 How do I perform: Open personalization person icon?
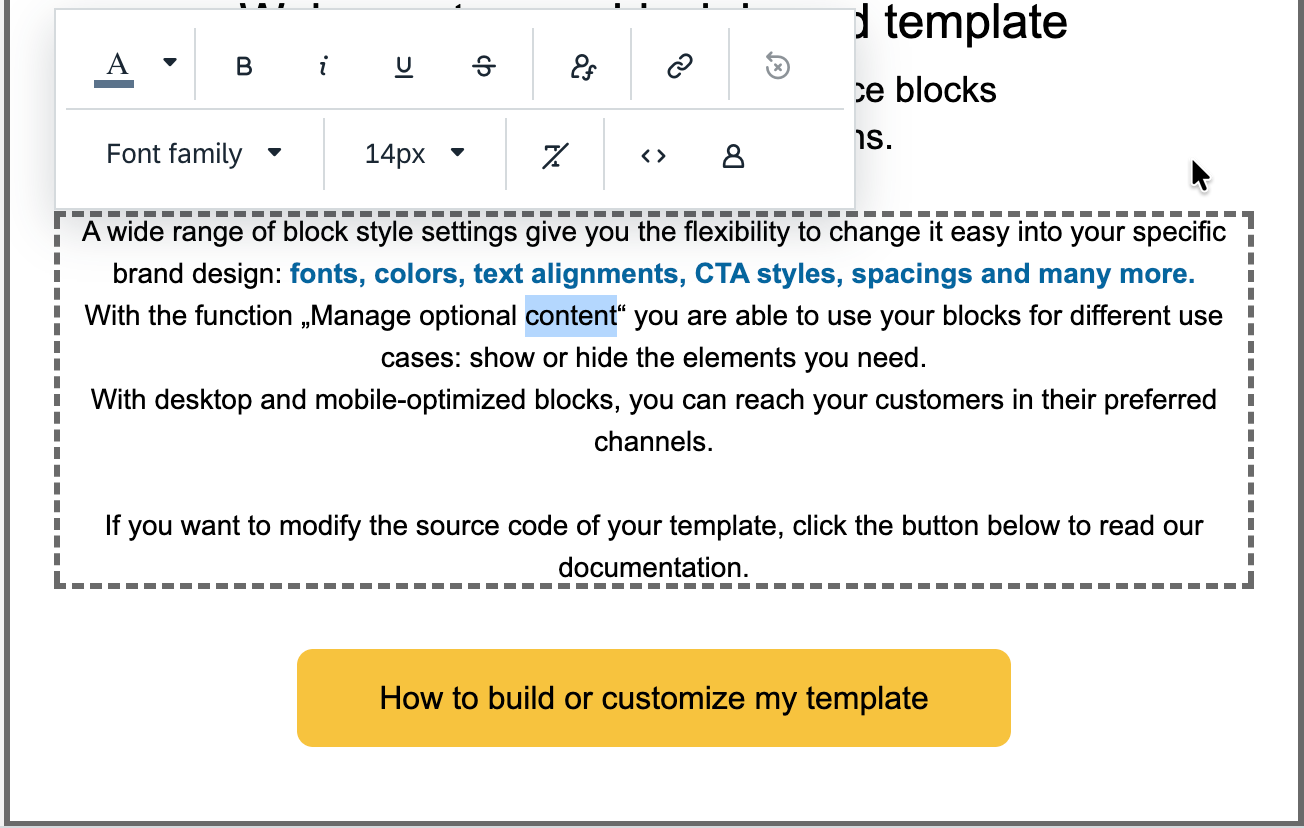pyautogui.click(x=733, y=155)
